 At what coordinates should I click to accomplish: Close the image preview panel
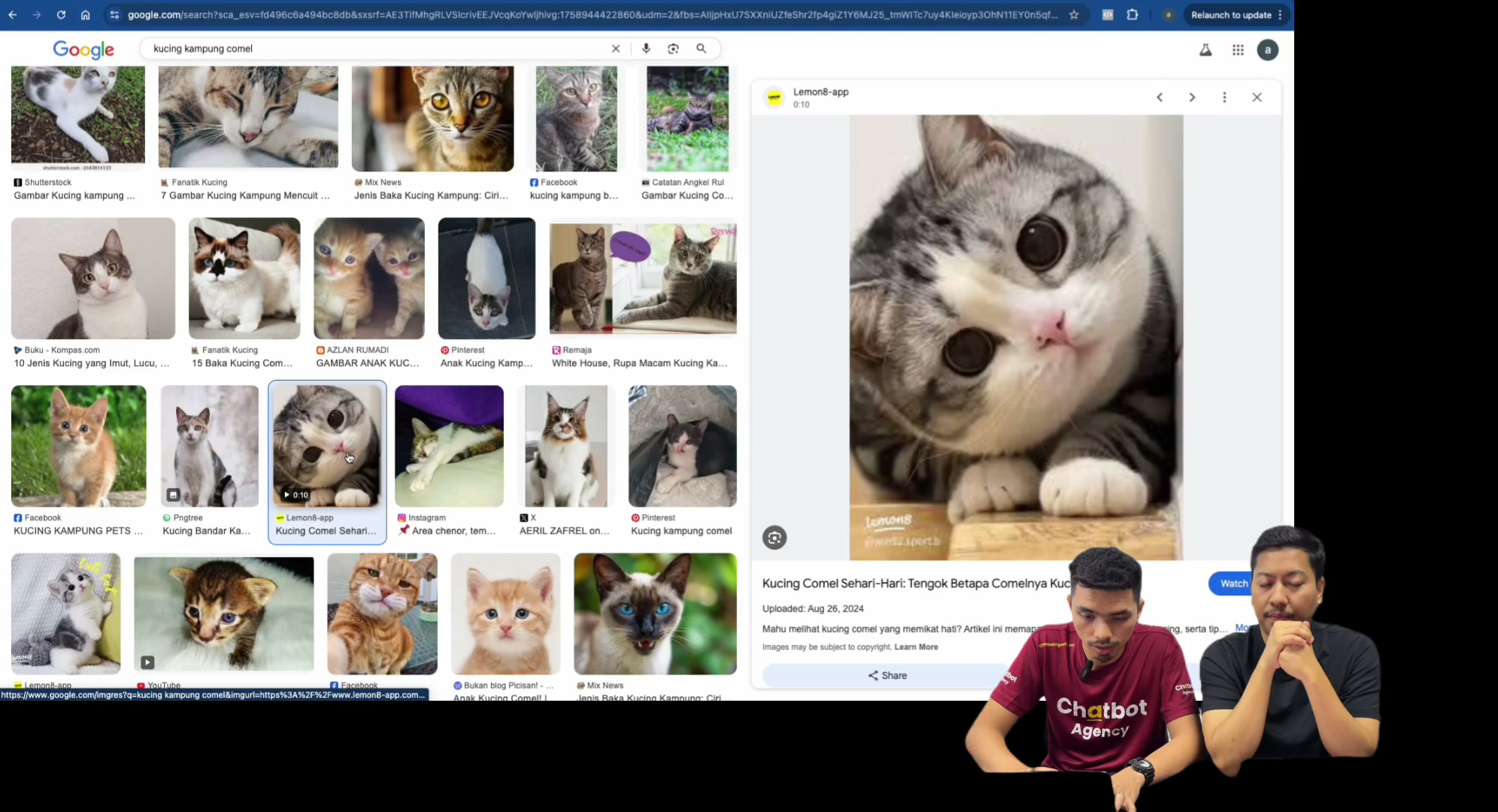click(1257, 97)
